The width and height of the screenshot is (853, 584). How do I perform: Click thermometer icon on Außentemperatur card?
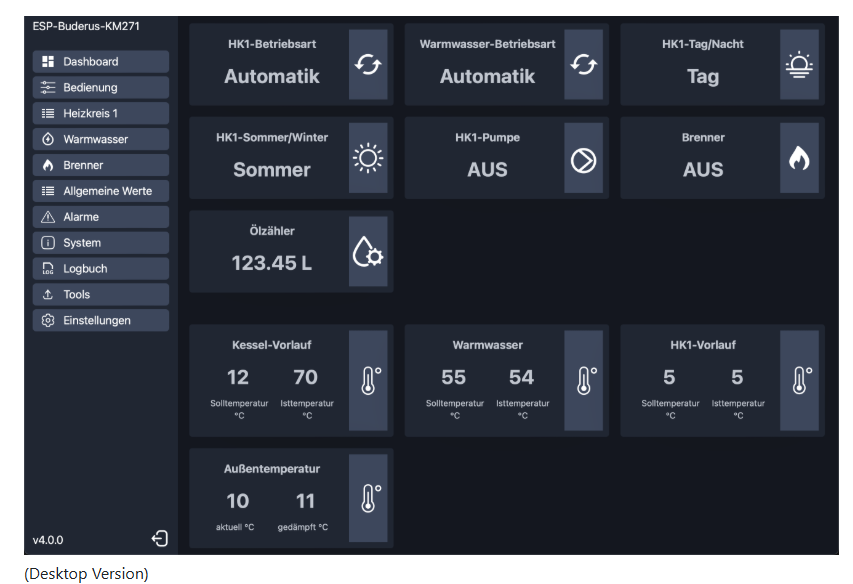[369, 498]
